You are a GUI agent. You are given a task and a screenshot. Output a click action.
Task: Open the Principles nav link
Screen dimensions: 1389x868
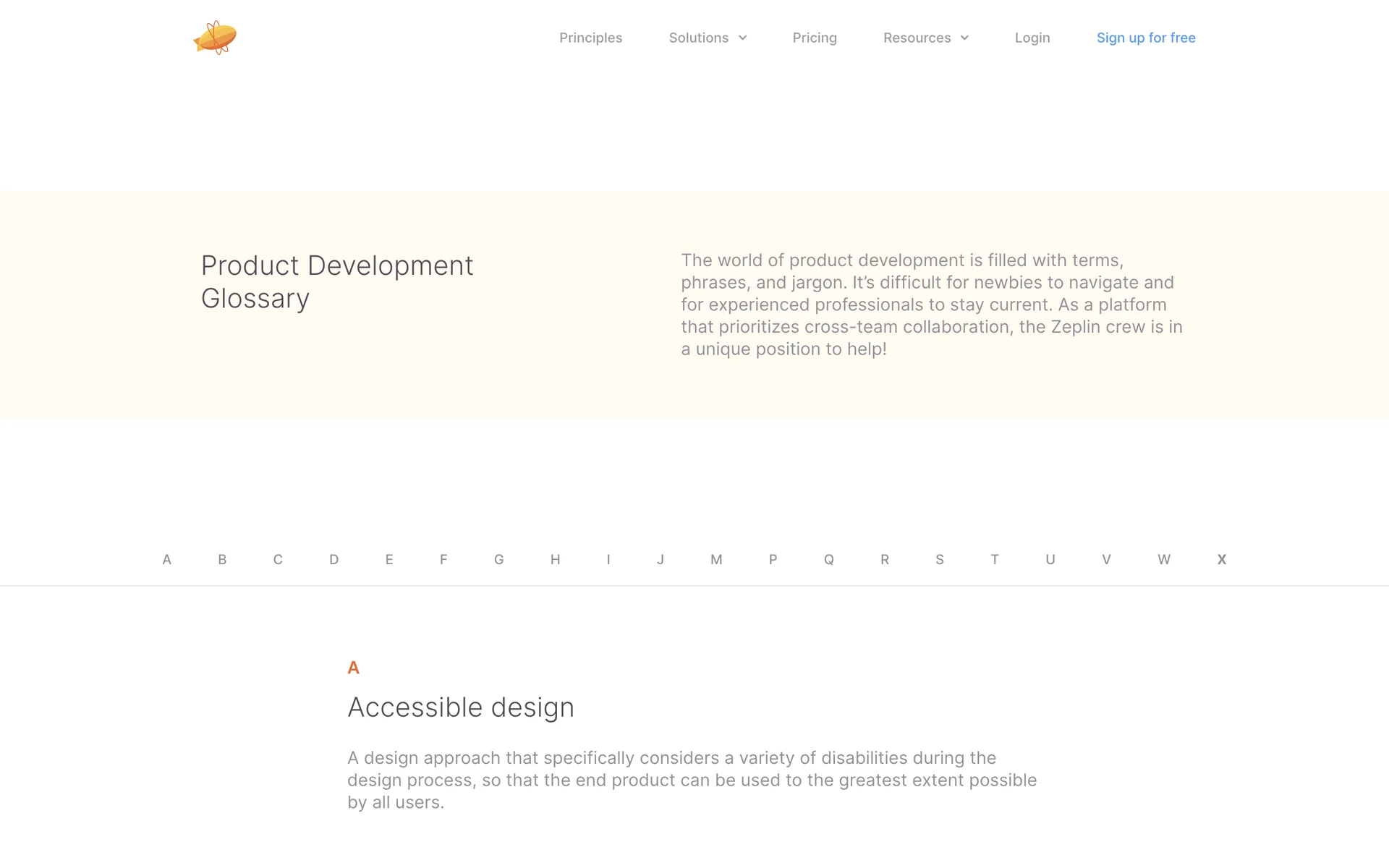click(590, 38)
